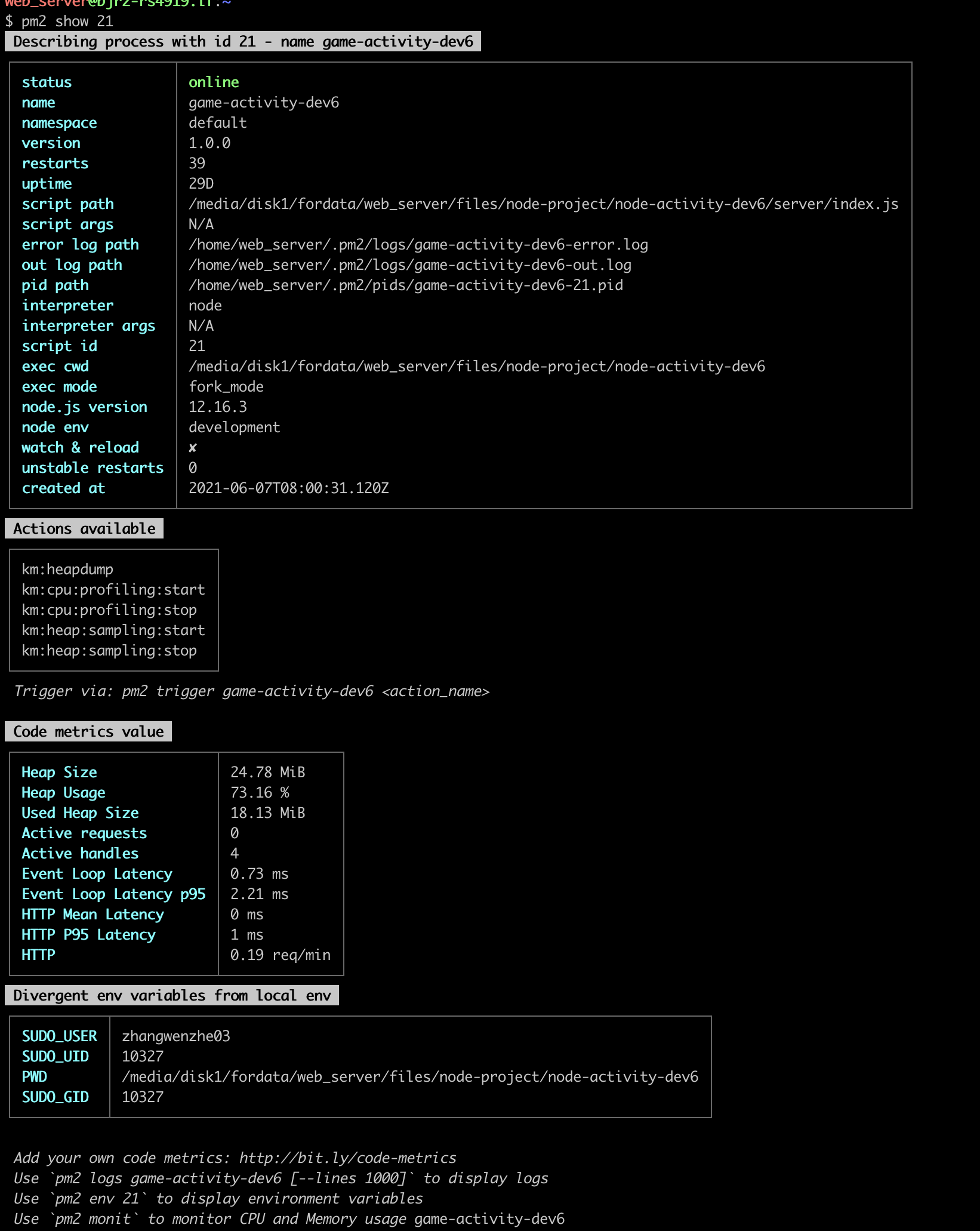Click the "Code metrics value" section header
Image resolution: width=980 pixels, height=1231 pixels.
coord(88,732)
